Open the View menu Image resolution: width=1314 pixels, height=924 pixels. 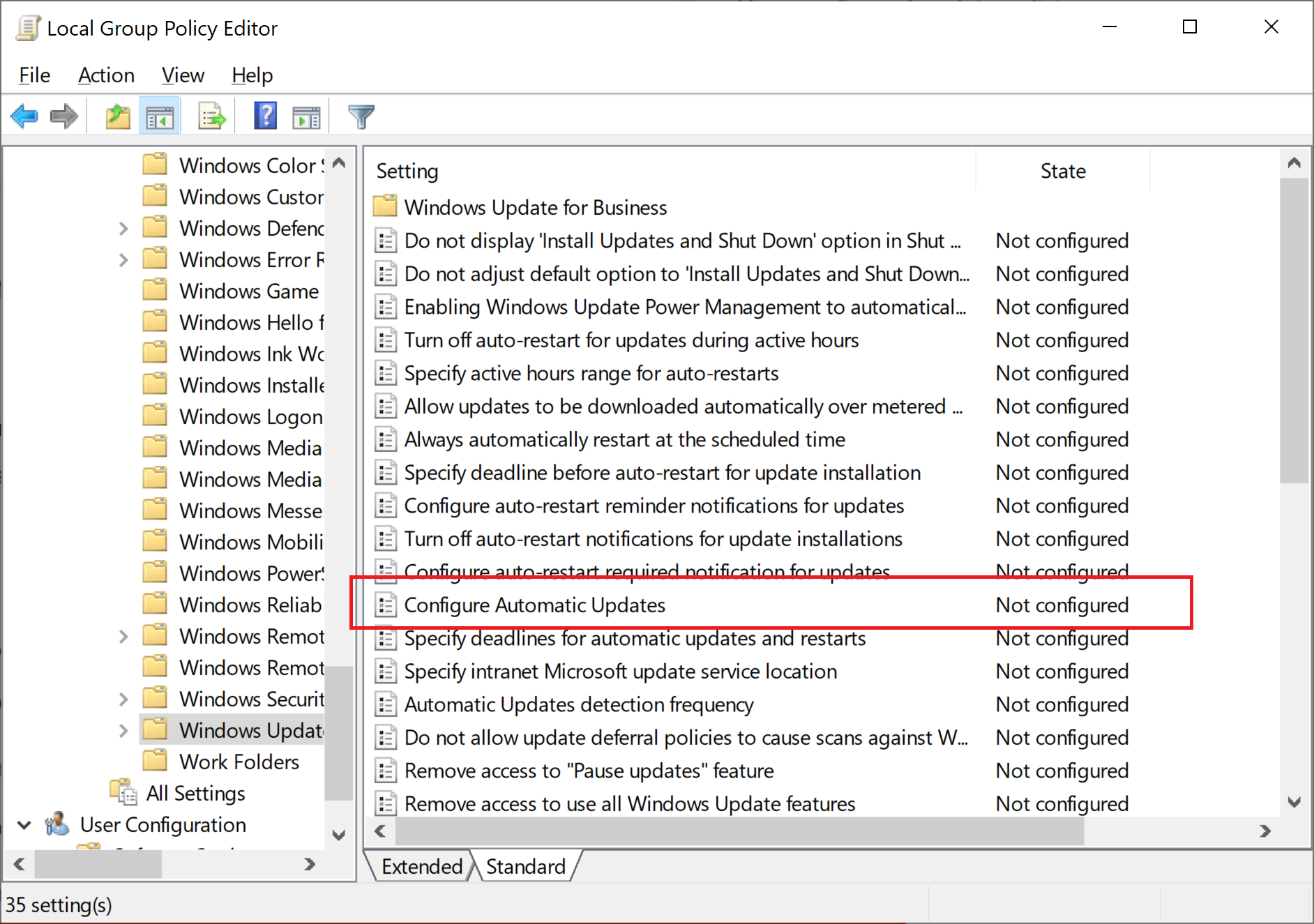click(182, 75)
